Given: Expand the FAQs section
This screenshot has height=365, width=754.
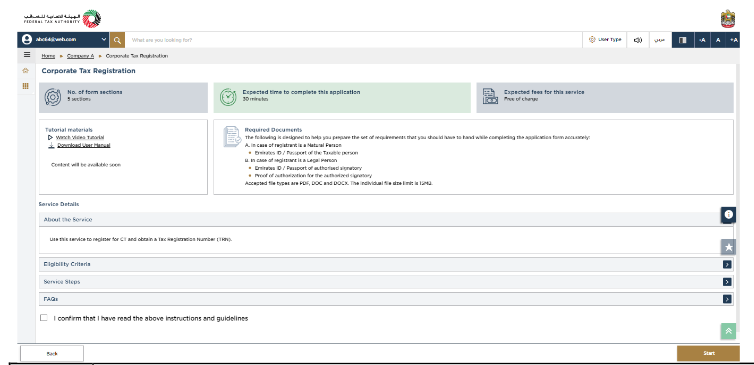Looking at the screenshot, I should pos(386,299).
